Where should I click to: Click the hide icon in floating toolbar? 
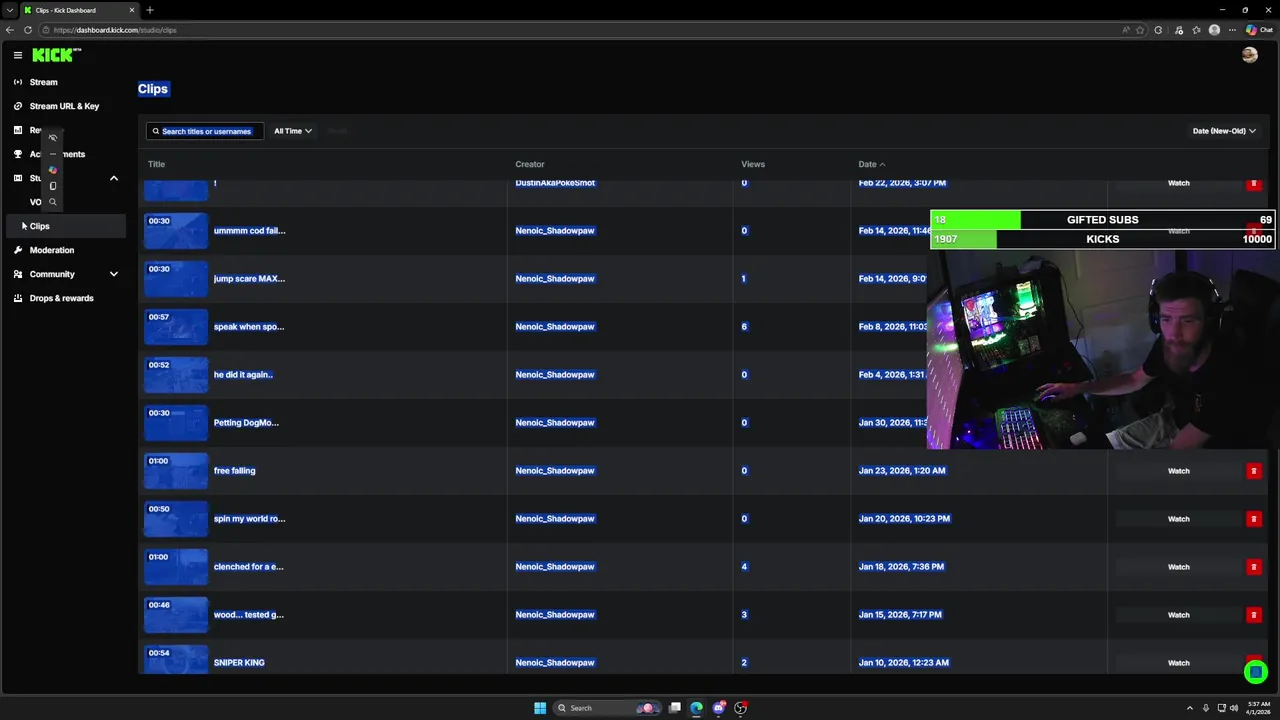(x=53, y=138)
